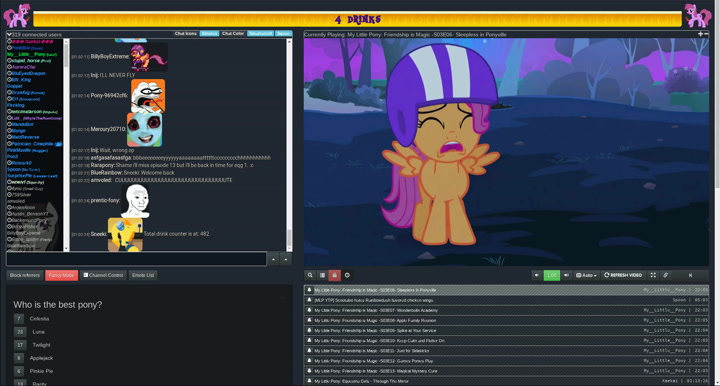Click the volume up speaker icon
Image resolution: width=720 pixels, height=386 pixels.
coord(566,275)
